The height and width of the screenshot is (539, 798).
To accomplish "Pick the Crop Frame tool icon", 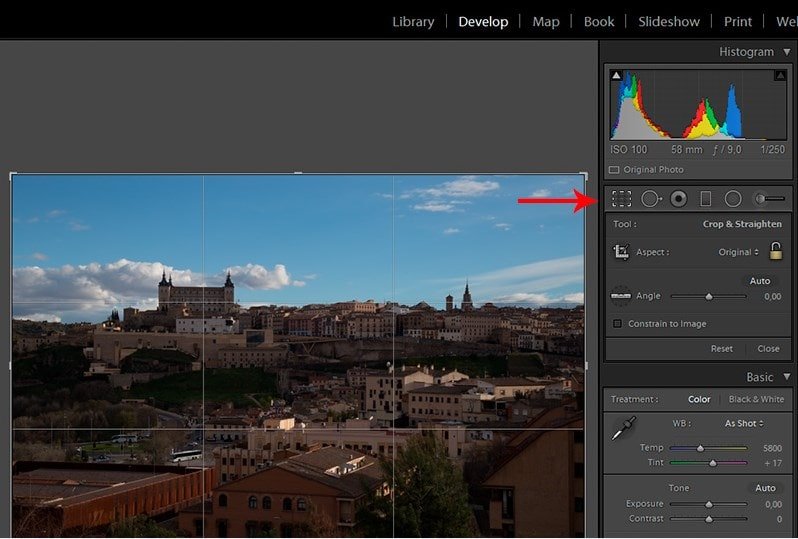I will (621, 253).
